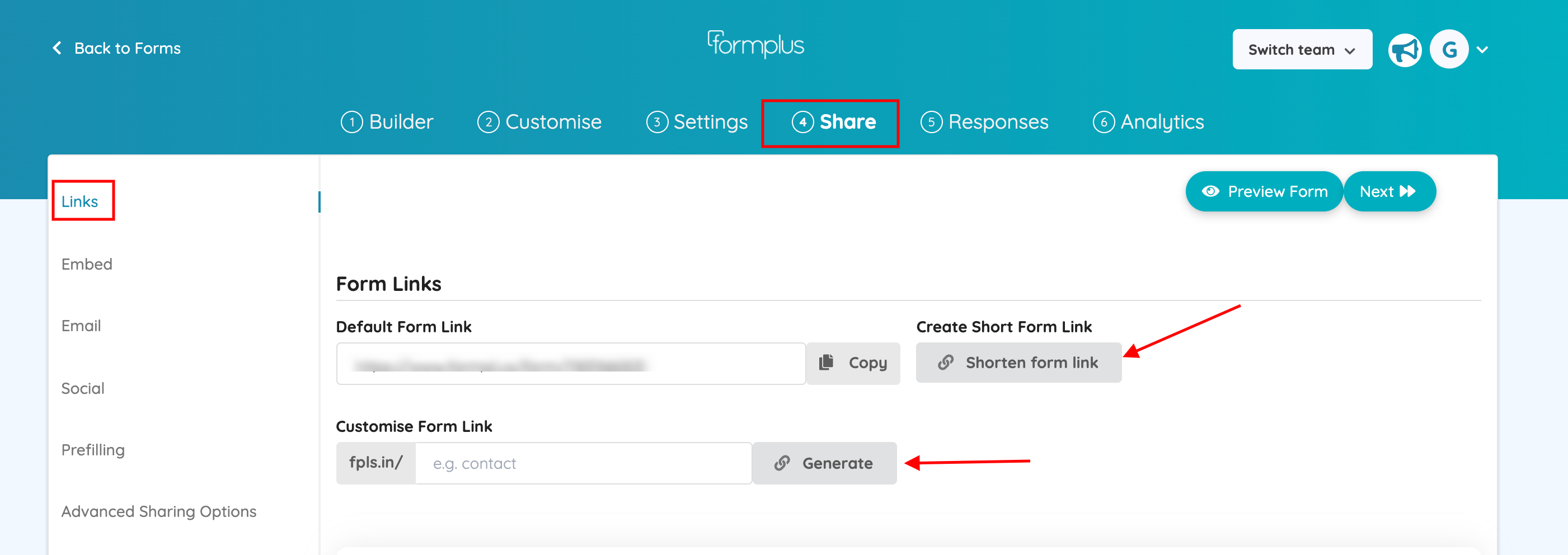The image size is (1568, 555).
Task: Select Embed in the sidebar
Action: [x=86, y=264]
